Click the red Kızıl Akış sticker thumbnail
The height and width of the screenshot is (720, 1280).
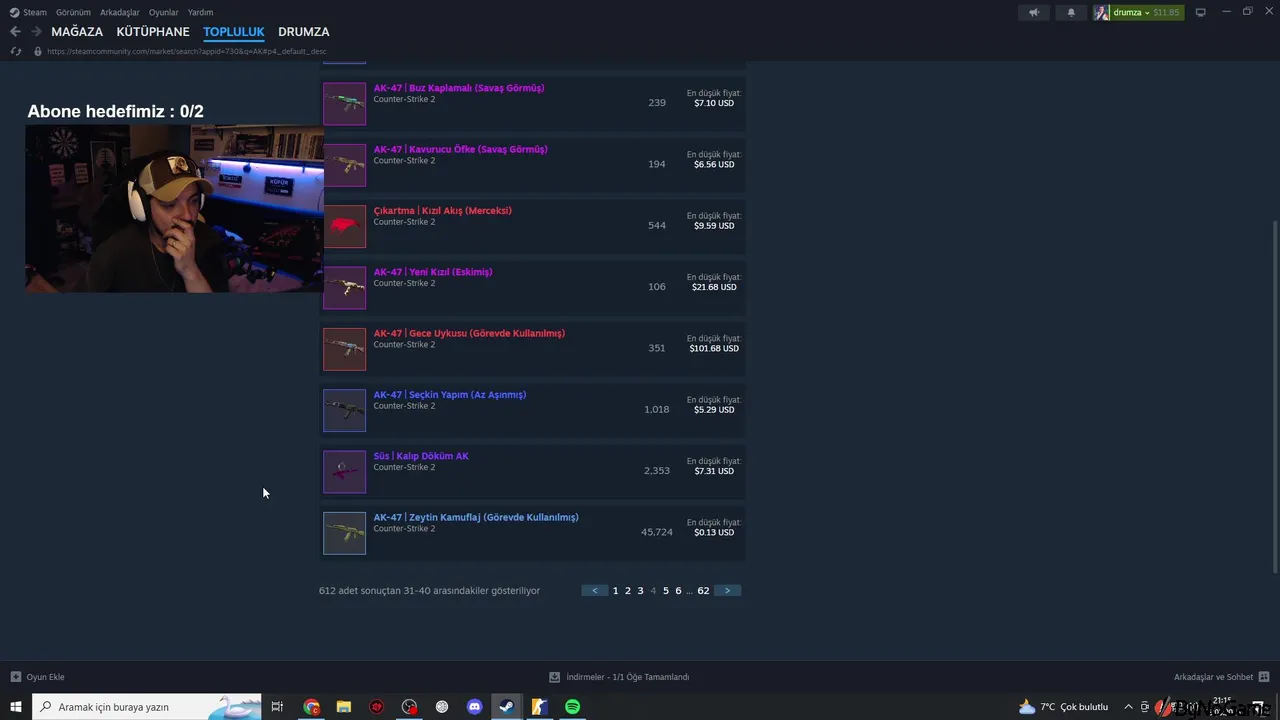click(x=344, y=226)
